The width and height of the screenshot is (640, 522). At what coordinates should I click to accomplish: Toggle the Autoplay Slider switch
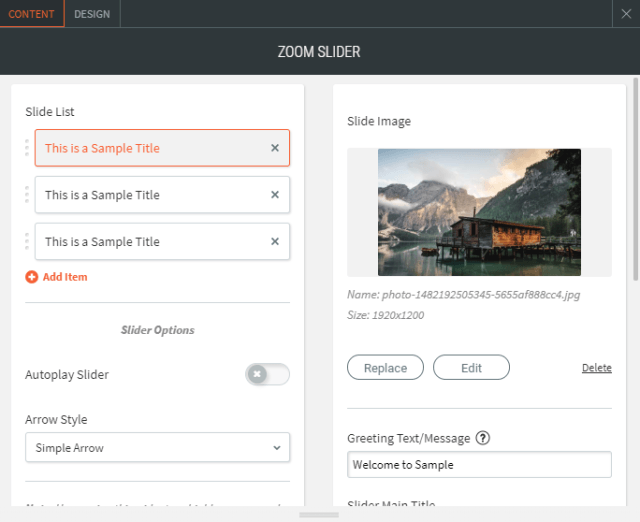click(267, 374)
